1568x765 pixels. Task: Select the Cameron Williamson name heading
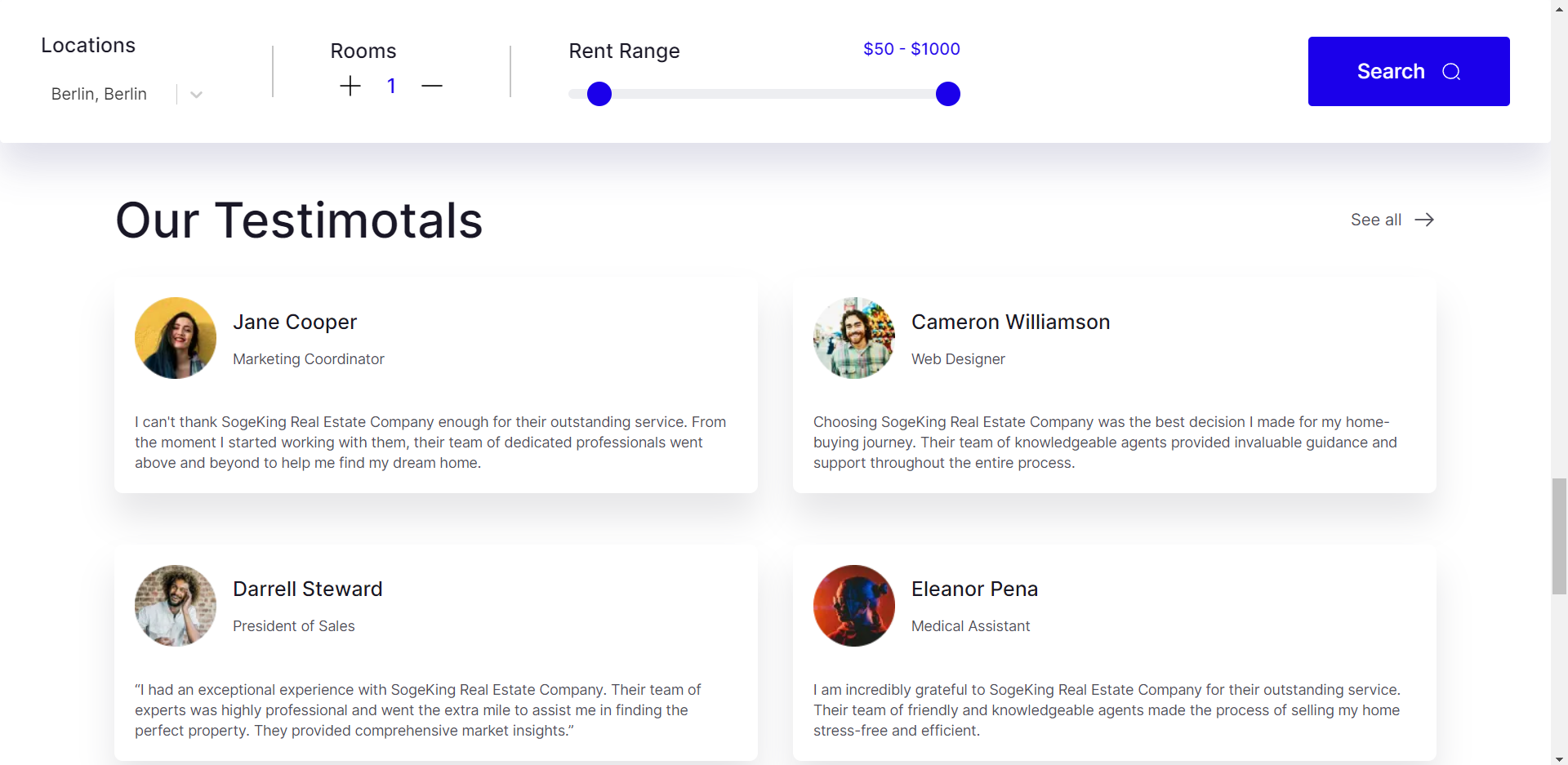coord(1010,322)
